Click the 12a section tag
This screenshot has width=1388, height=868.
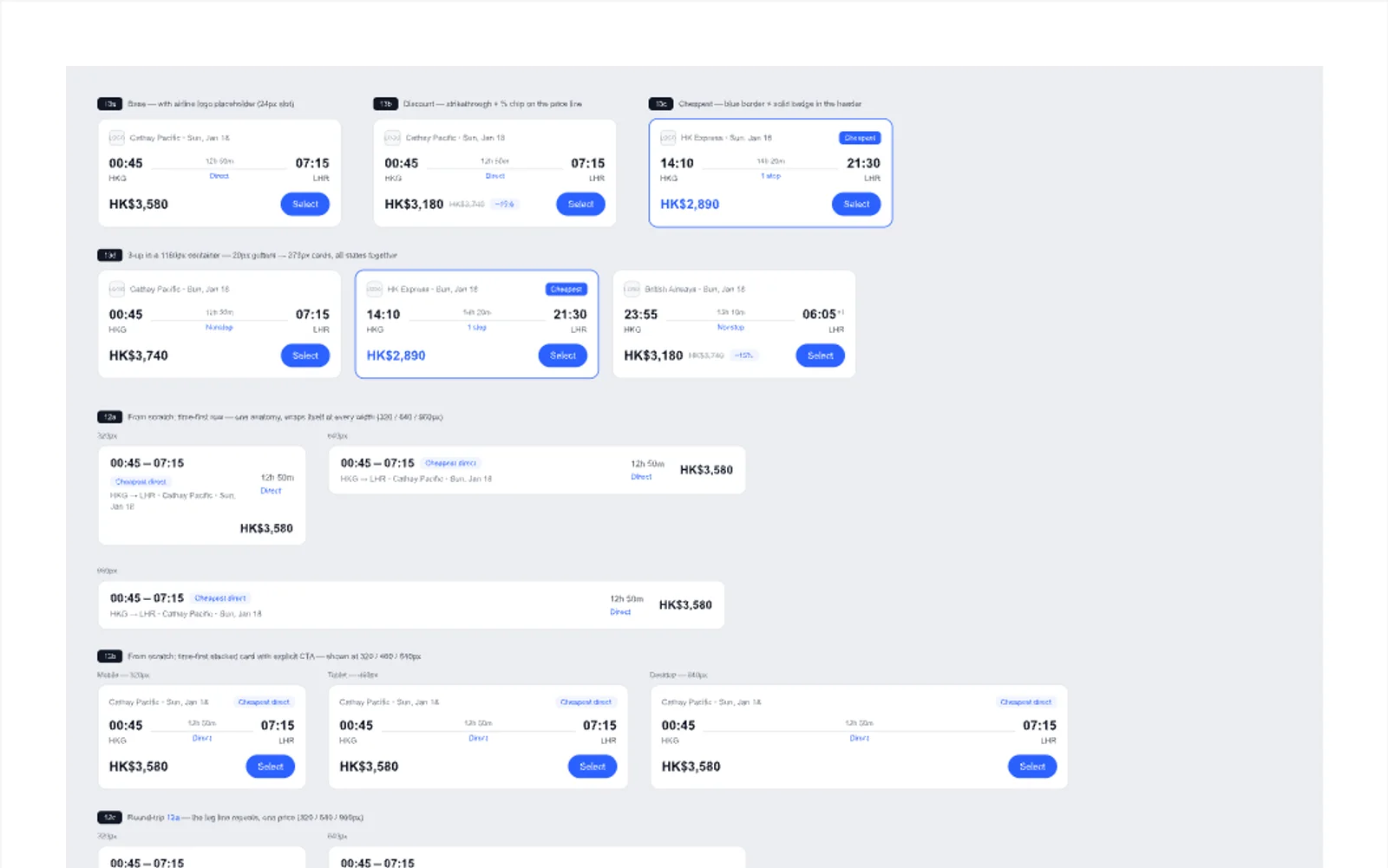tap(110, 417)
